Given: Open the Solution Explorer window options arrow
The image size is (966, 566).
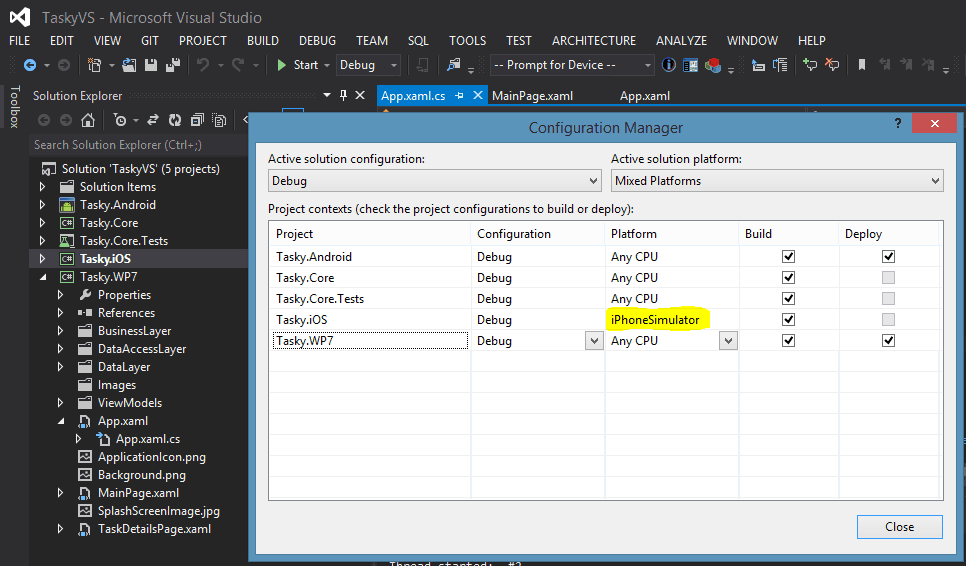Looking at the screenshot, I should pyautogui.click(x=327, y=95).
